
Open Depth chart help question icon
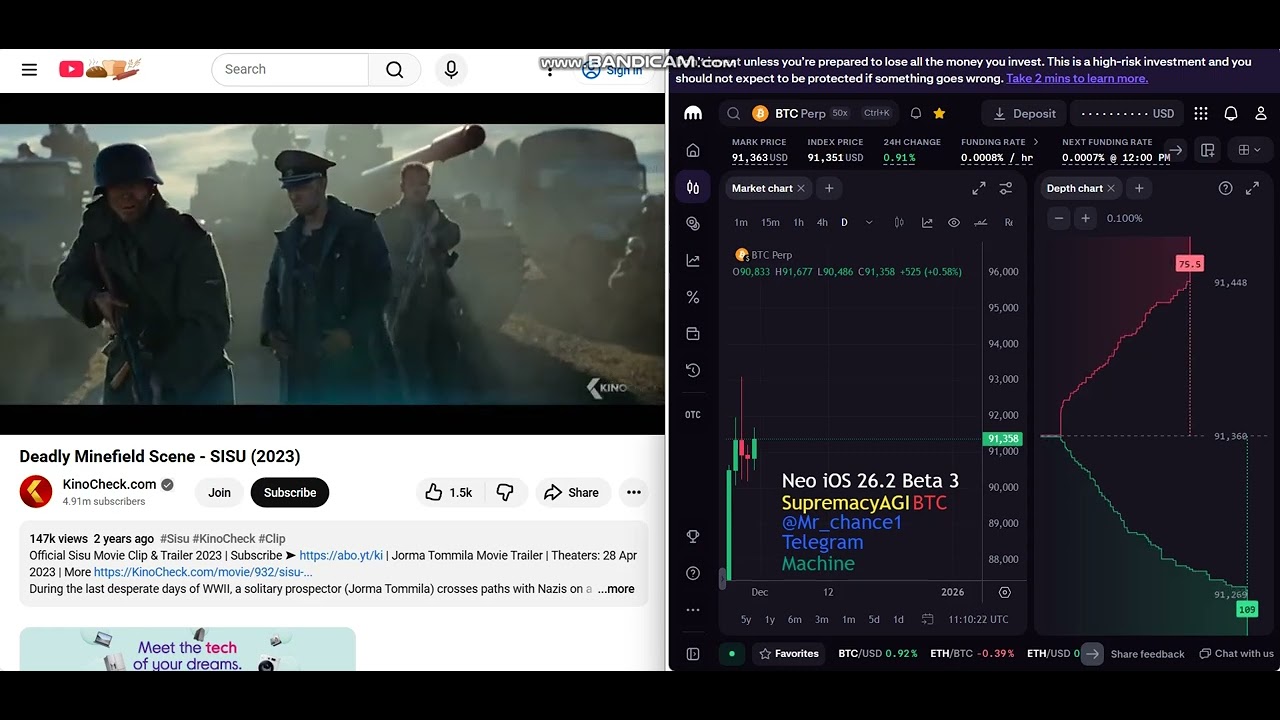[1225, 188]
